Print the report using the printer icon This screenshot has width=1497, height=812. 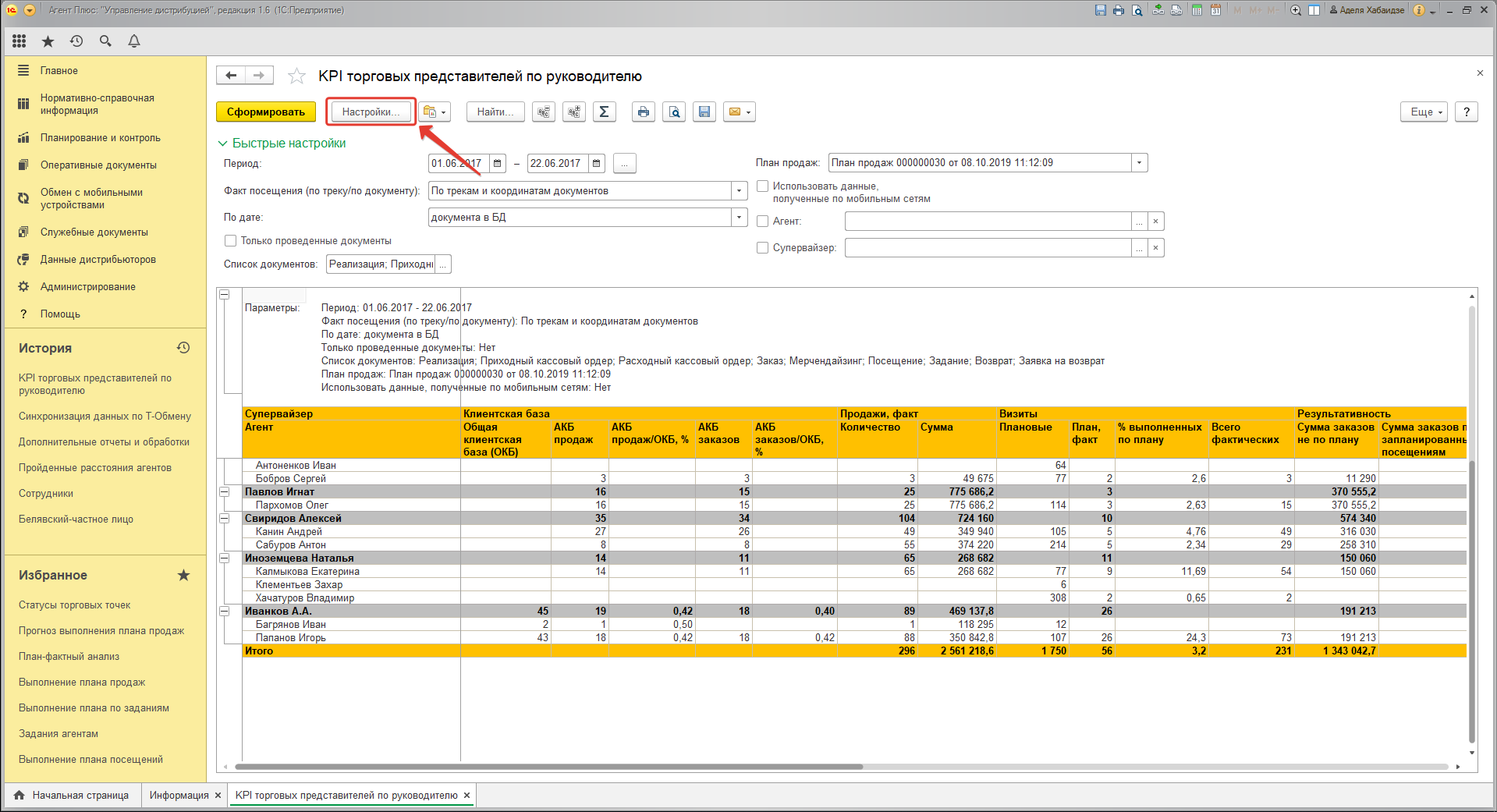coord(643,112)
